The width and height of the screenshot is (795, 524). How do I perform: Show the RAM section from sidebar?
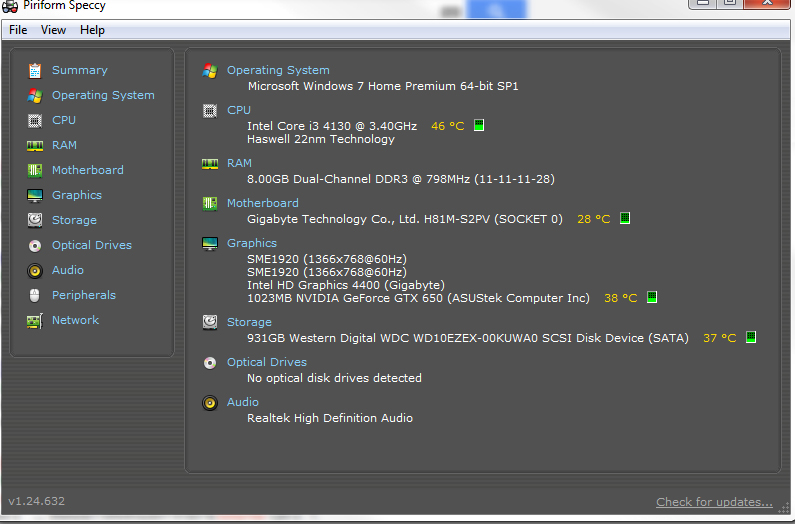pyautogui.click(x=64, y=145)
